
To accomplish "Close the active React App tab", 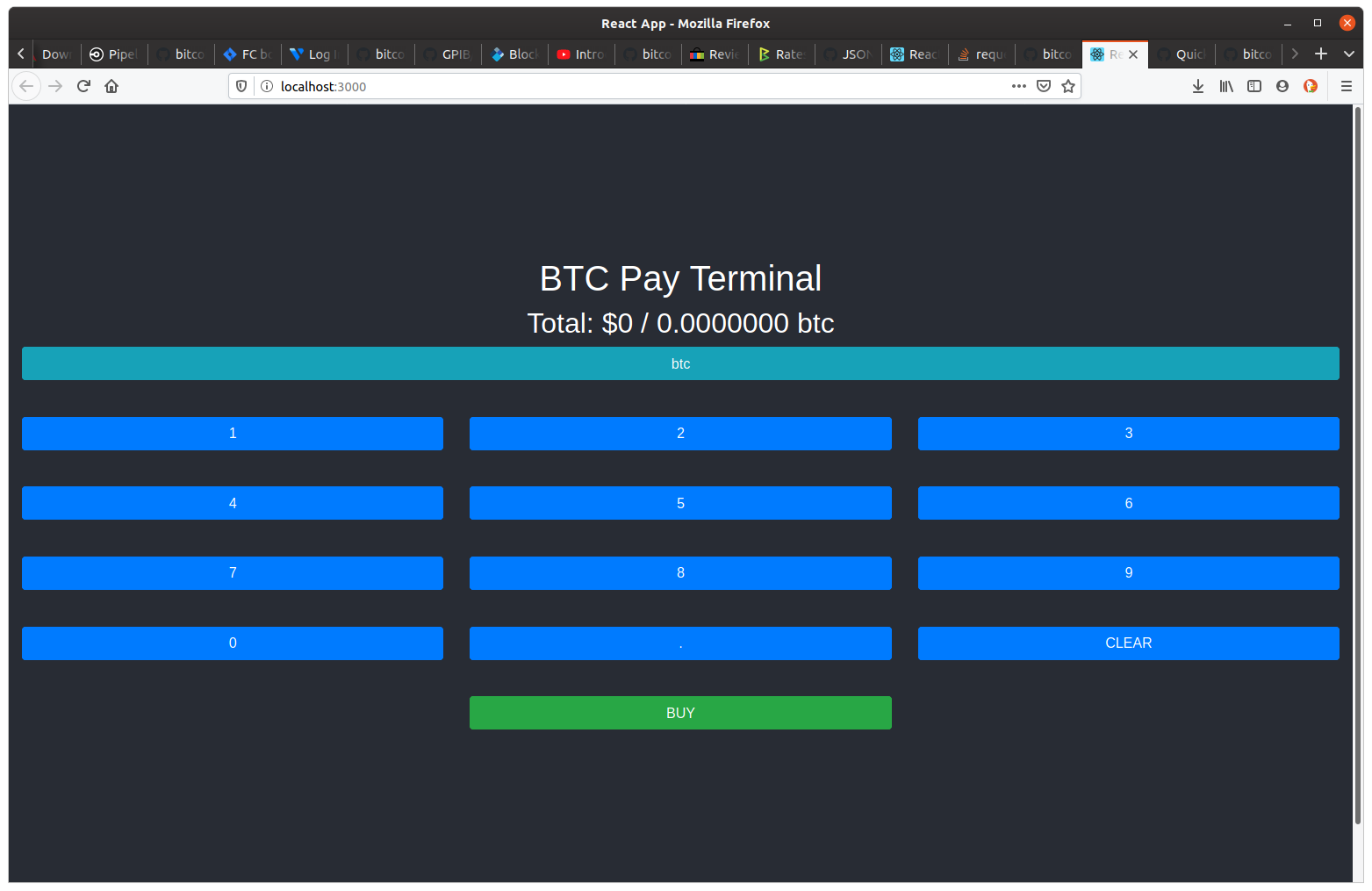I will [x=1133, y=54].
